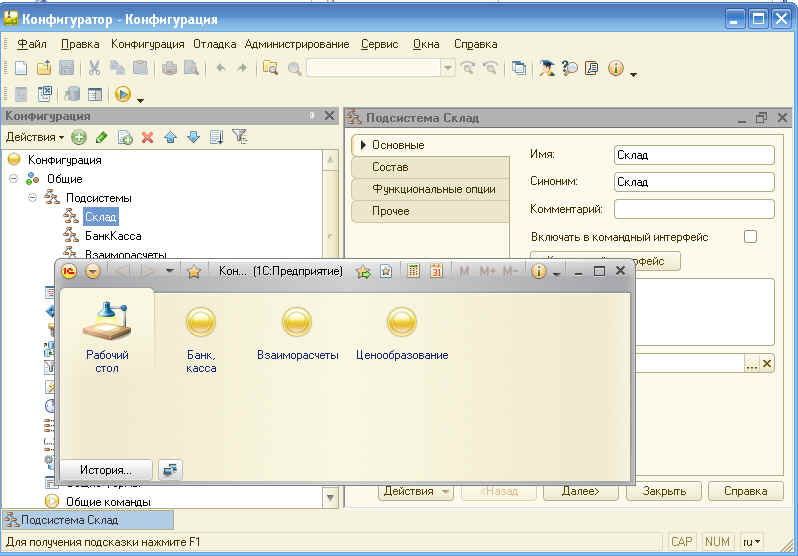The height and width of the screenshot is (556, 798).
Task: Open the Действия dropdown in Configuration panel
Action: click(35, 137)
